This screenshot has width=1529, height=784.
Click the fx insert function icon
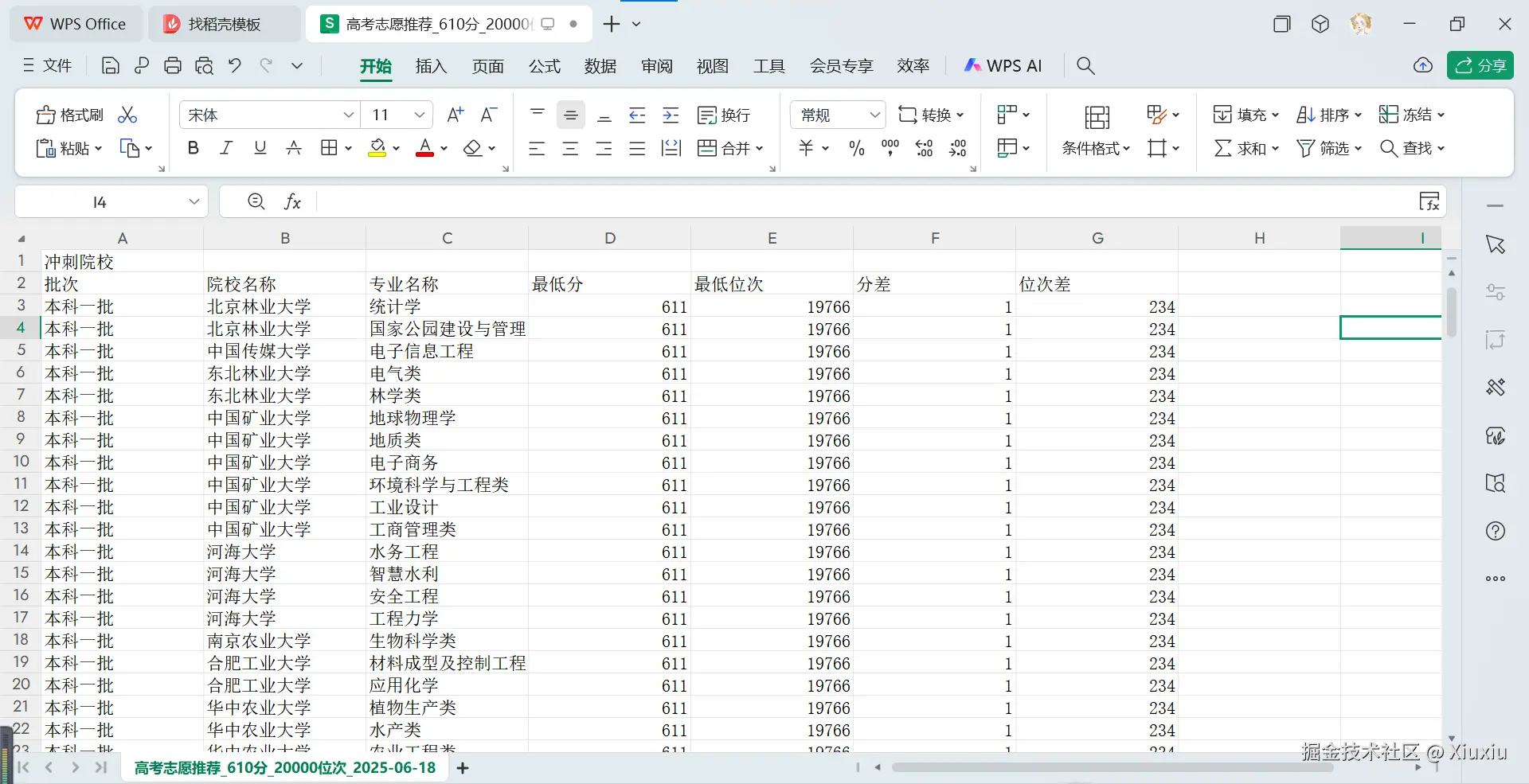click(293, 202)
